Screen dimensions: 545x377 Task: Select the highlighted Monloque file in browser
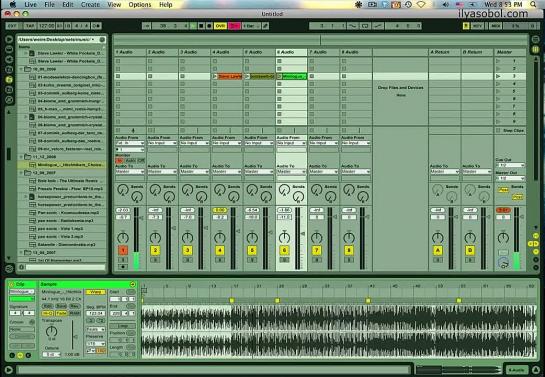tap(62, 165)
